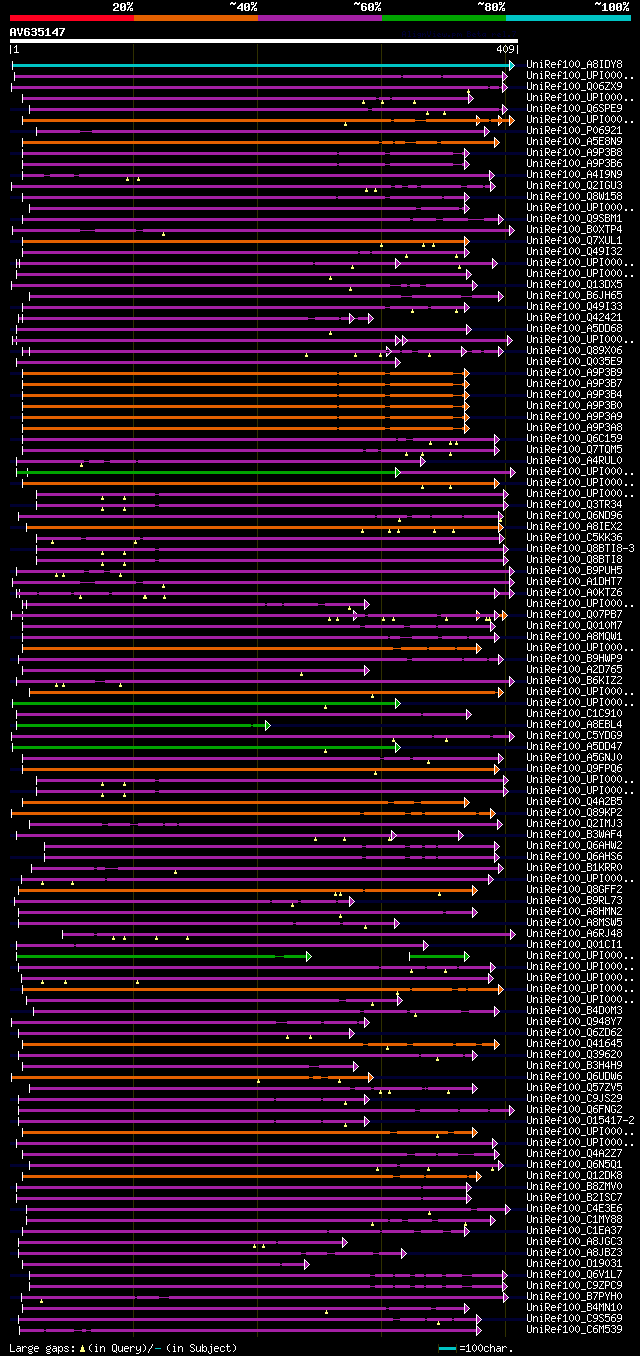Select hit label UniRef100_A4I9N9
Image resolution: width=640 pixels, height=1356 pixels.
click(576, 175)
